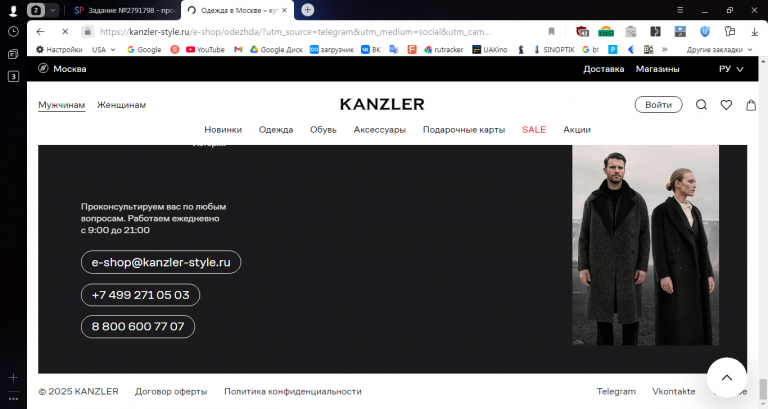Expand the USA bookmarks folder
Screen dimensions: 768x409
tap(104, 49)
